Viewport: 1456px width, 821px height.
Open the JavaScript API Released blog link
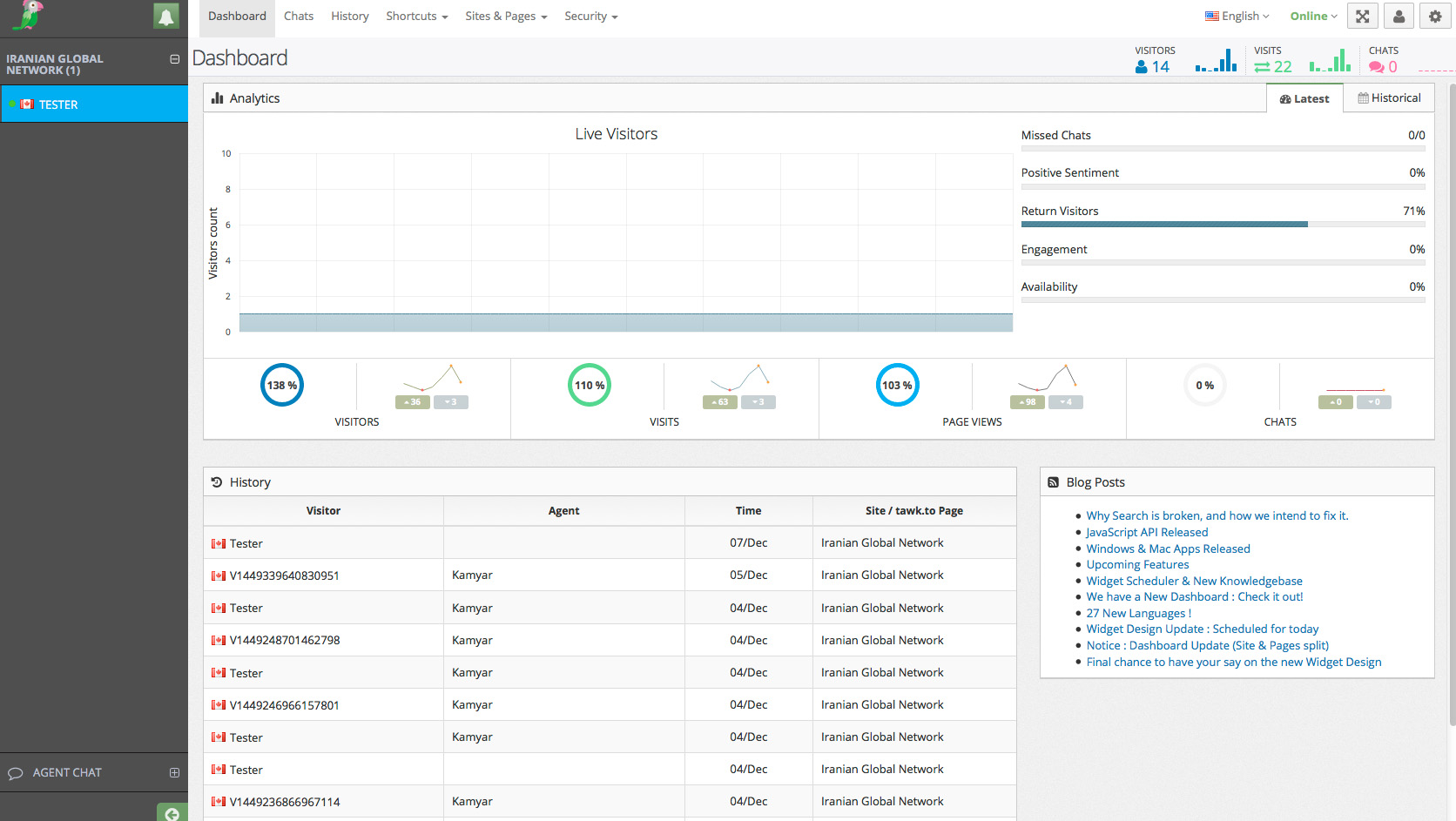click(x=1147, y=532)
